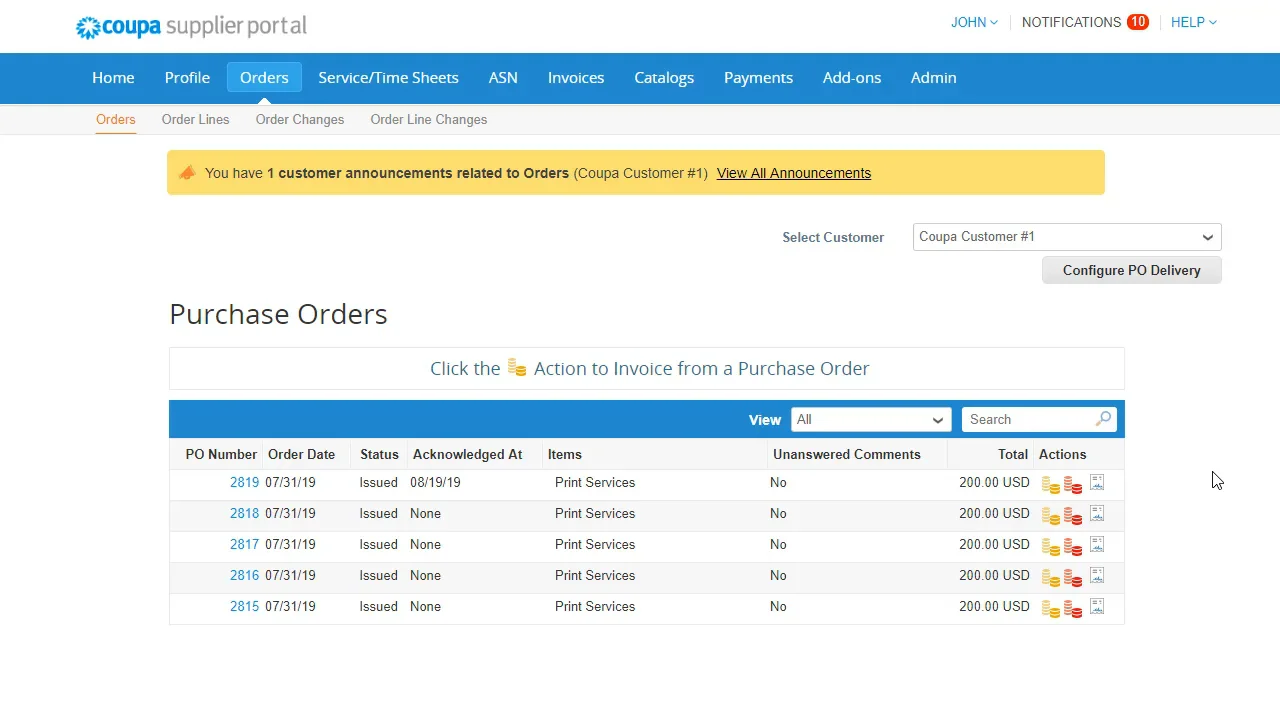Open document icon for PO 2815
This screenshot has width=1280, height=720.
[1097, 606]
